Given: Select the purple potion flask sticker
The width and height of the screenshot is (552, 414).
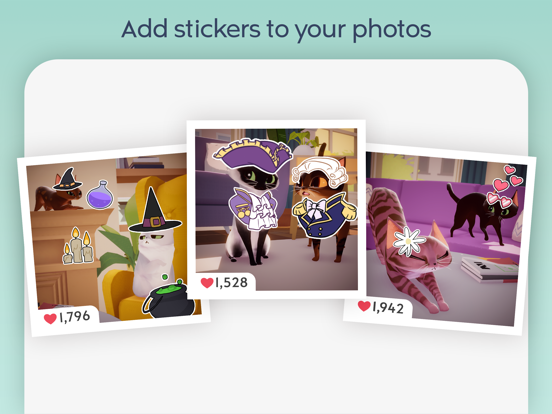Looking at the screenshot, I should pyautogui.click(x=100, y=194).
